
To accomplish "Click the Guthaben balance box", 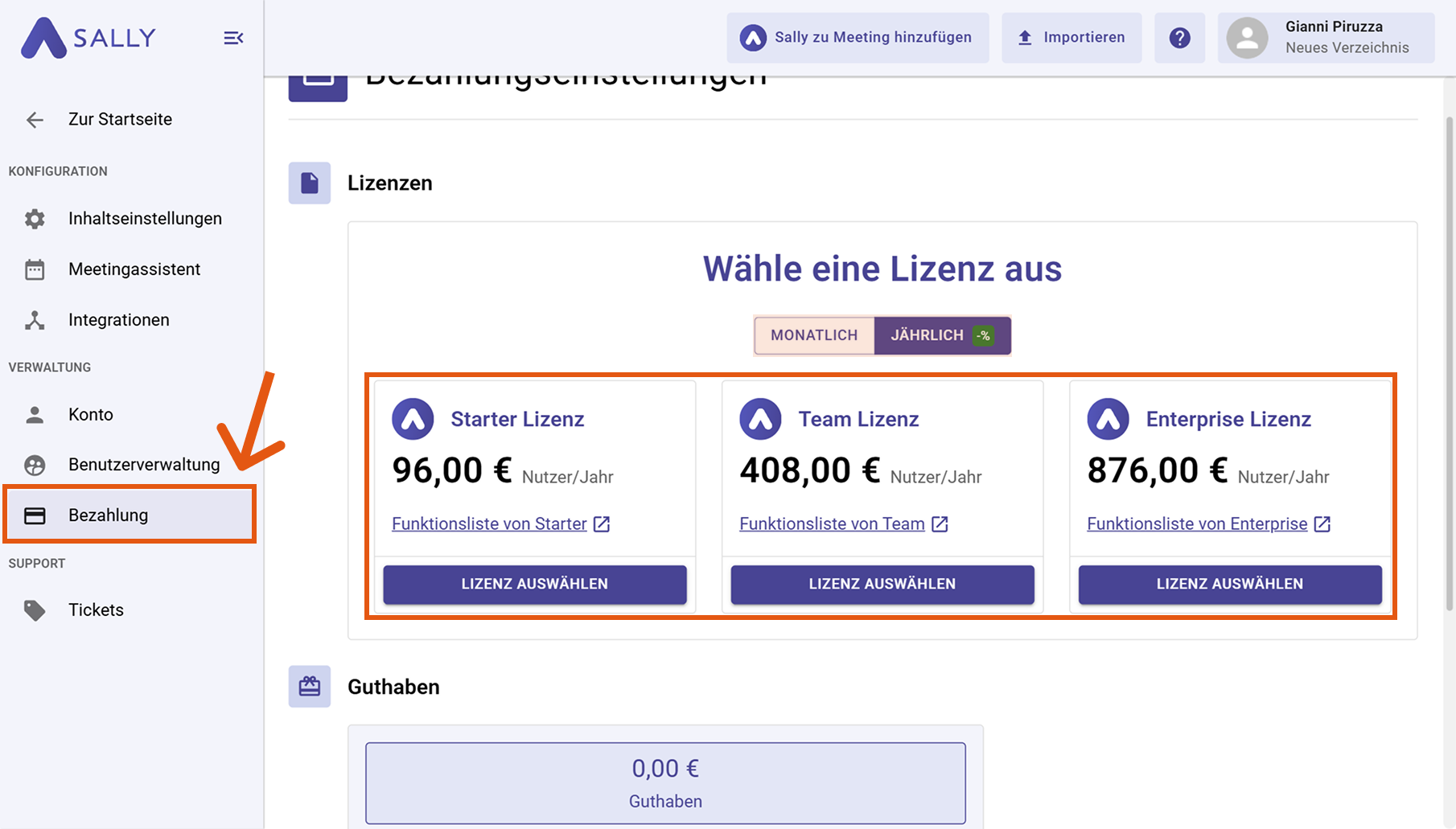I will pyautogui.click(x=665, y=783).
